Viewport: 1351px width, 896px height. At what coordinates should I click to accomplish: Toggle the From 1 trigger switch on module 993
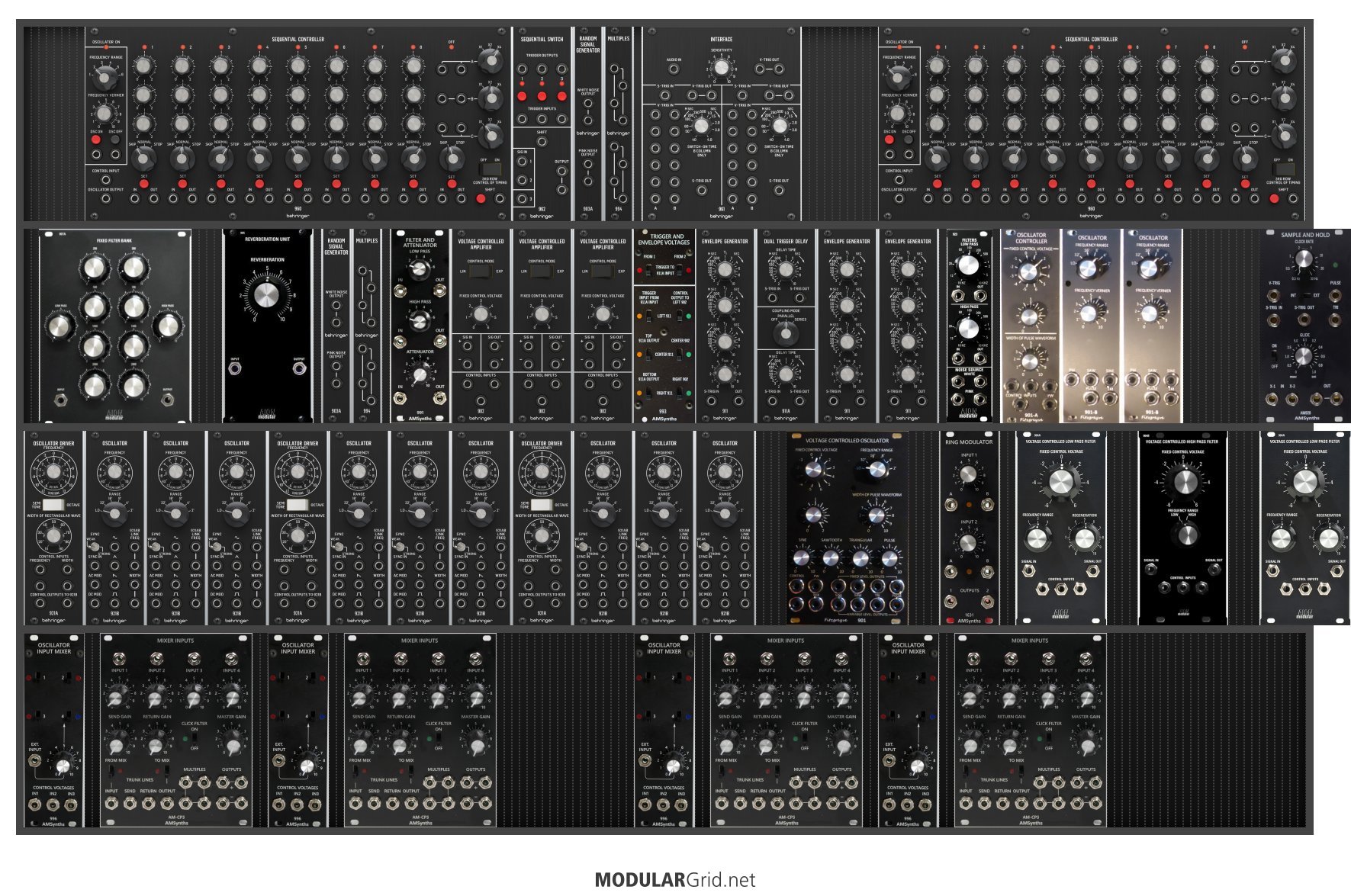[x=648, y=270]
